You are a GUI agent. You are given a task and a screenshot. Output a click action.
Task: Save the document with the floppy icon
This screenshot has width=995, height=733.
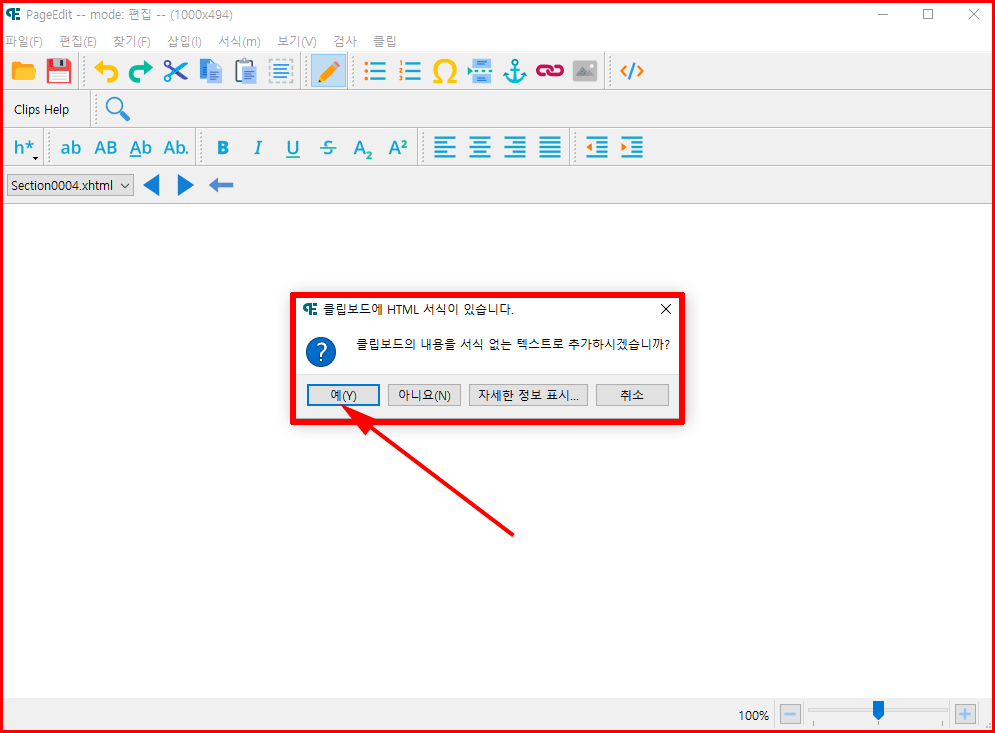59,71
